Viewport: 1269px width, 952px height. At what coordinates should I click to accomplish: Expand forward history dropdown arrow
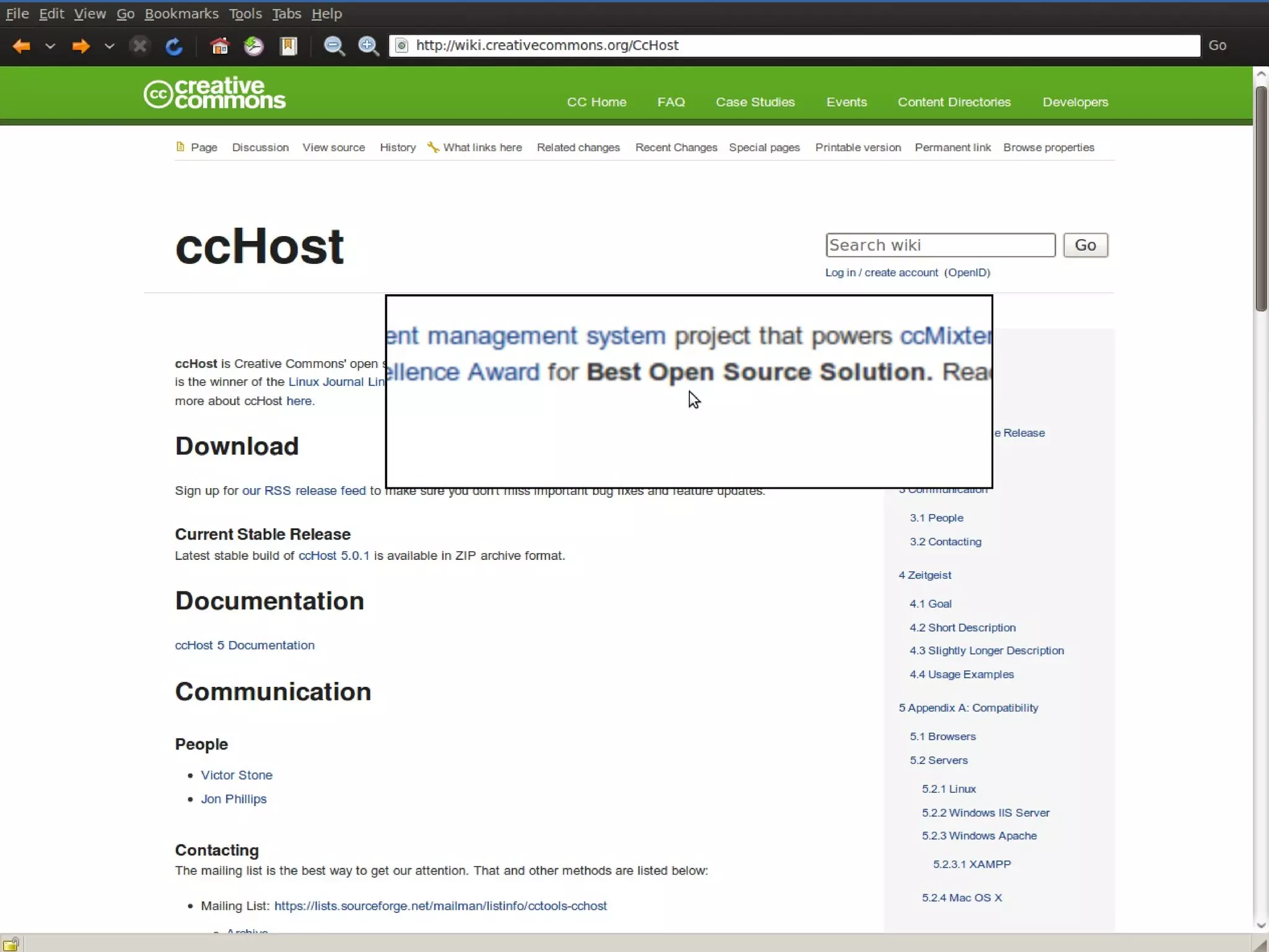pos(109,46)
